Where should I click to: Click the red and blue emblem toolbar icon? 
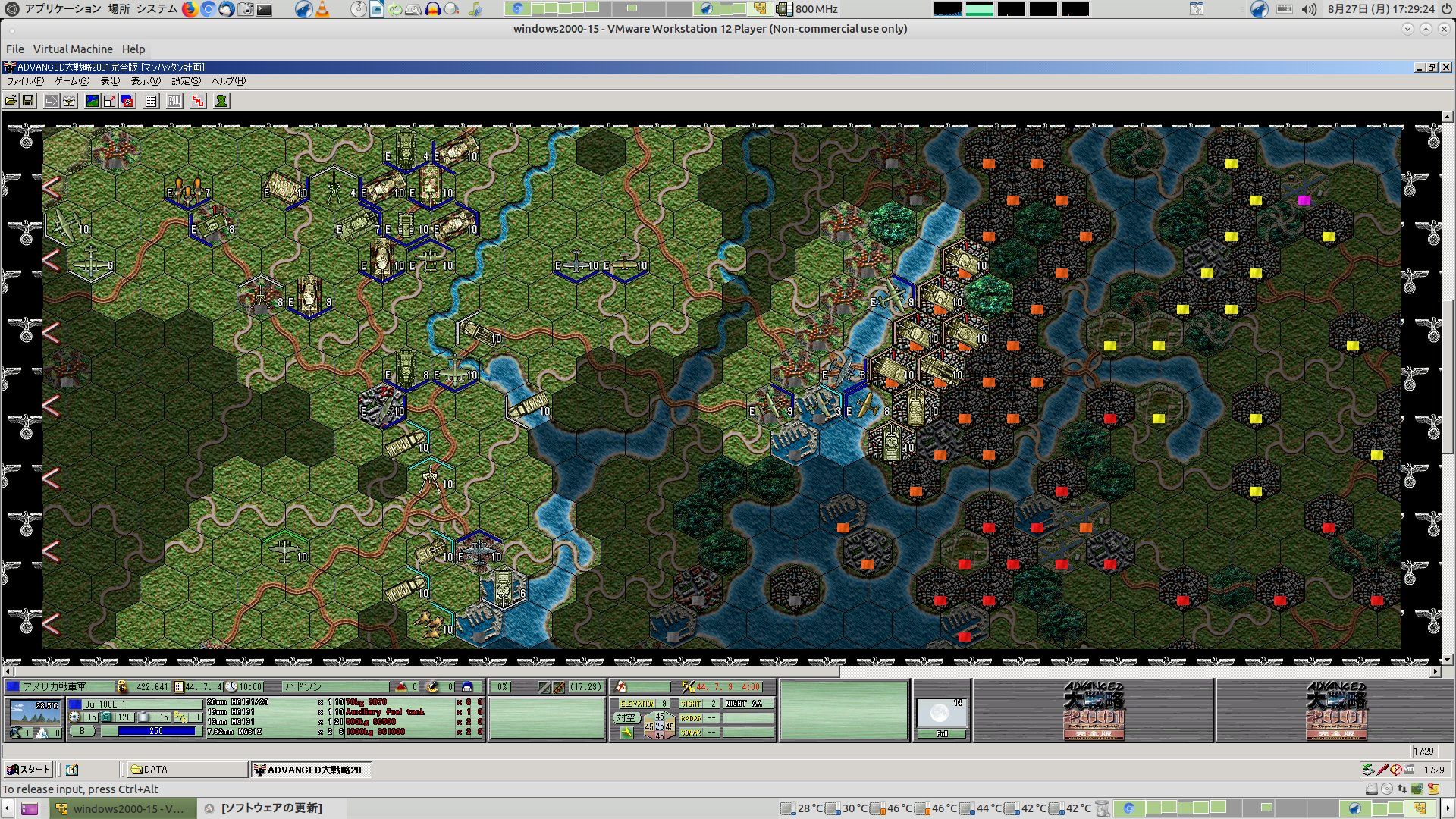coord(127,101)
